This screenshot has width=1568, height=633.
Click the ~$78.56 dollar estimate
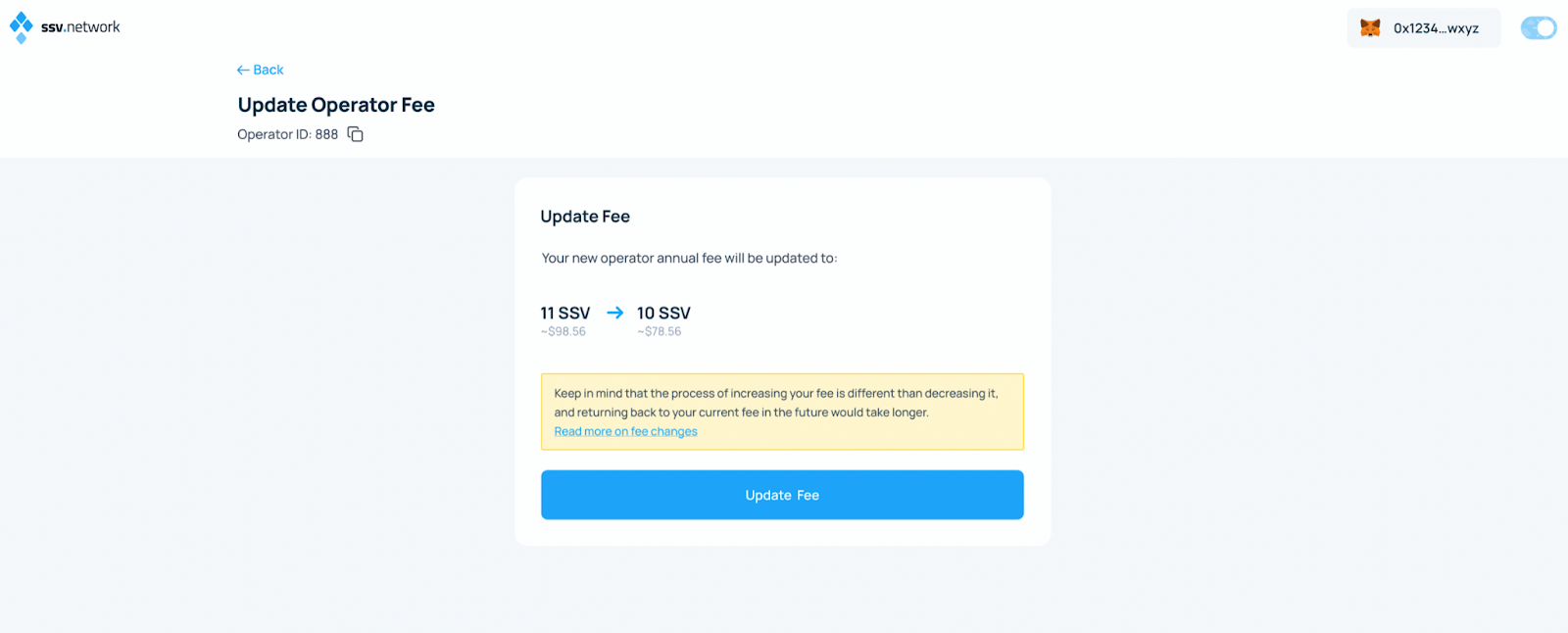660,332
